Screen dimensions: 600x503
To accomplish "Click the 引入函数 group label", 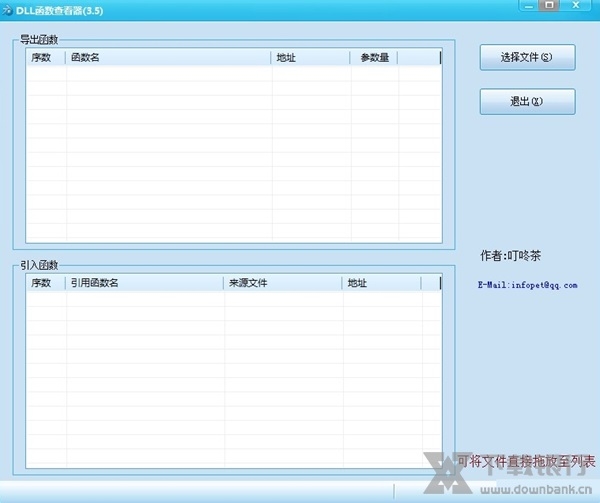I will coord(39,265).
